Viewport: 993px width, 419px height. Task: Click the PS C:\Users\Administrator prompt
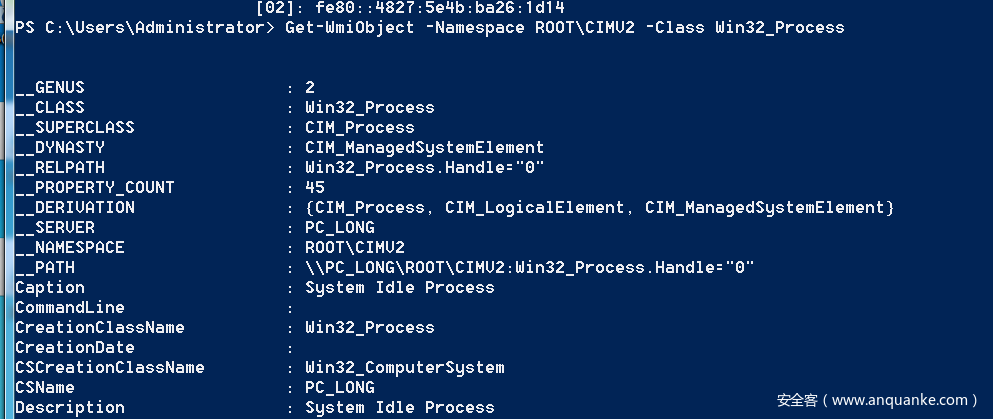coord(142,27)
